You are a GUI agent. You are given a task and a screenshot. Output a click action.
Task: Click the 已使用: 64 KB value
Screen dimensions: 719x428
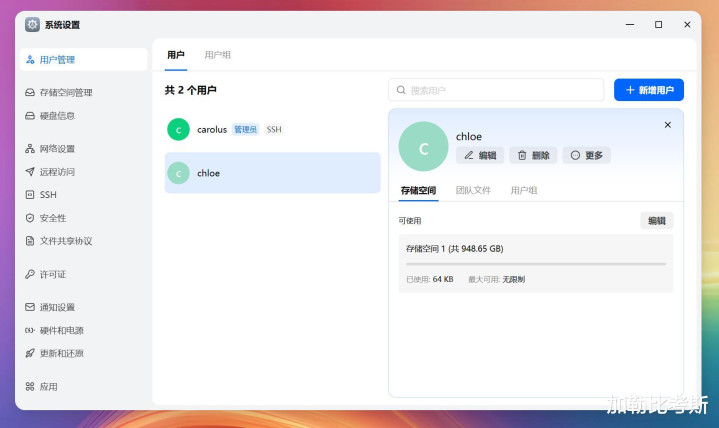coord(430,279)
